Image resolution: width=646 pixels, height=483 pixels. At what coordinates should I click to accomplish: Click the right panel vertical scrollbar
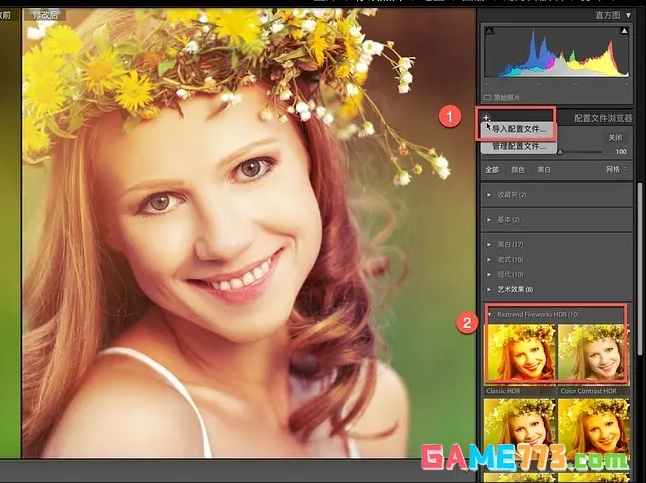[641, 268]
